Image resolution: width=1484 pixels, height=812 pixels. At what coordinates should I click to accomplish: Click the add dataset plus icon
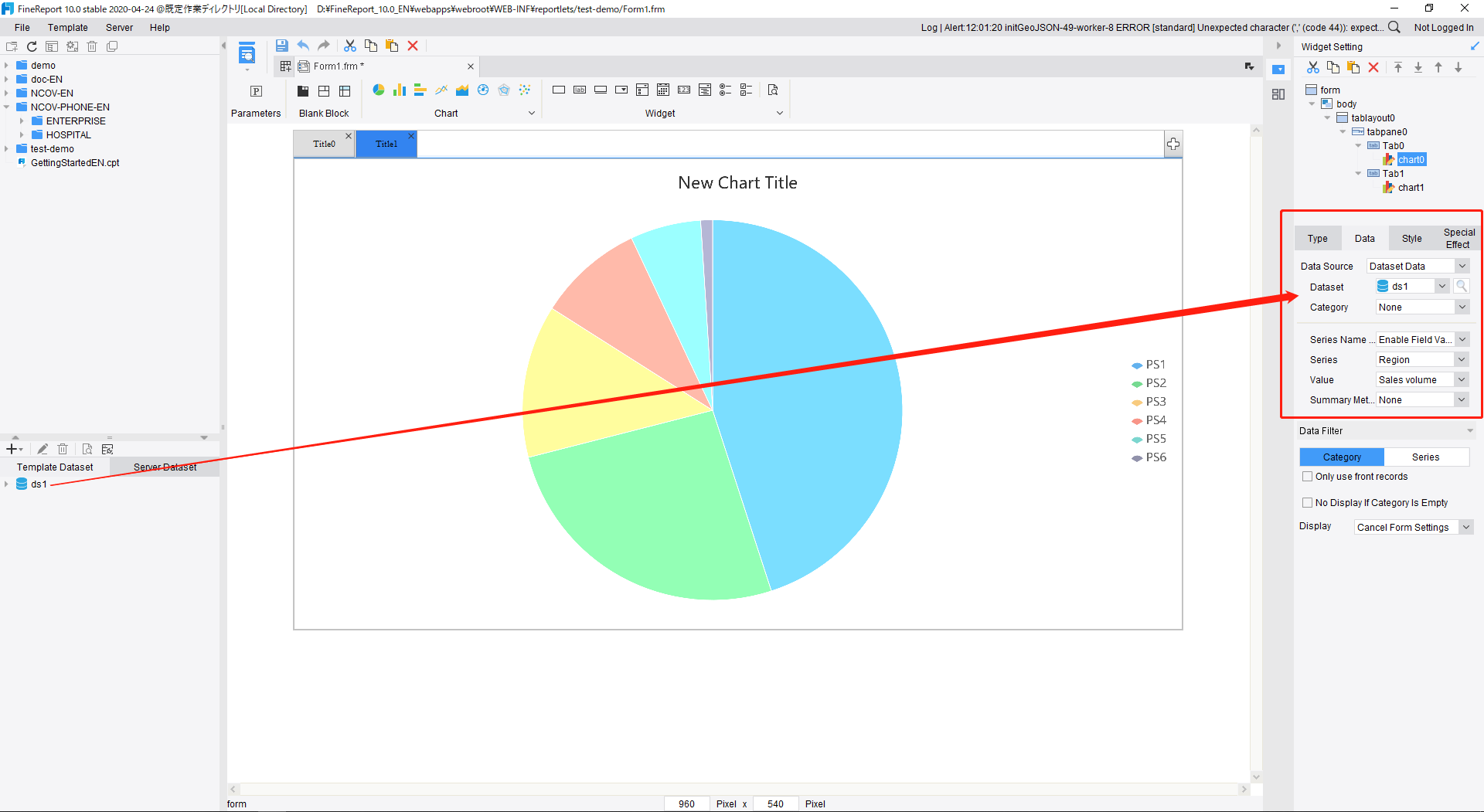tap(13, 449)
